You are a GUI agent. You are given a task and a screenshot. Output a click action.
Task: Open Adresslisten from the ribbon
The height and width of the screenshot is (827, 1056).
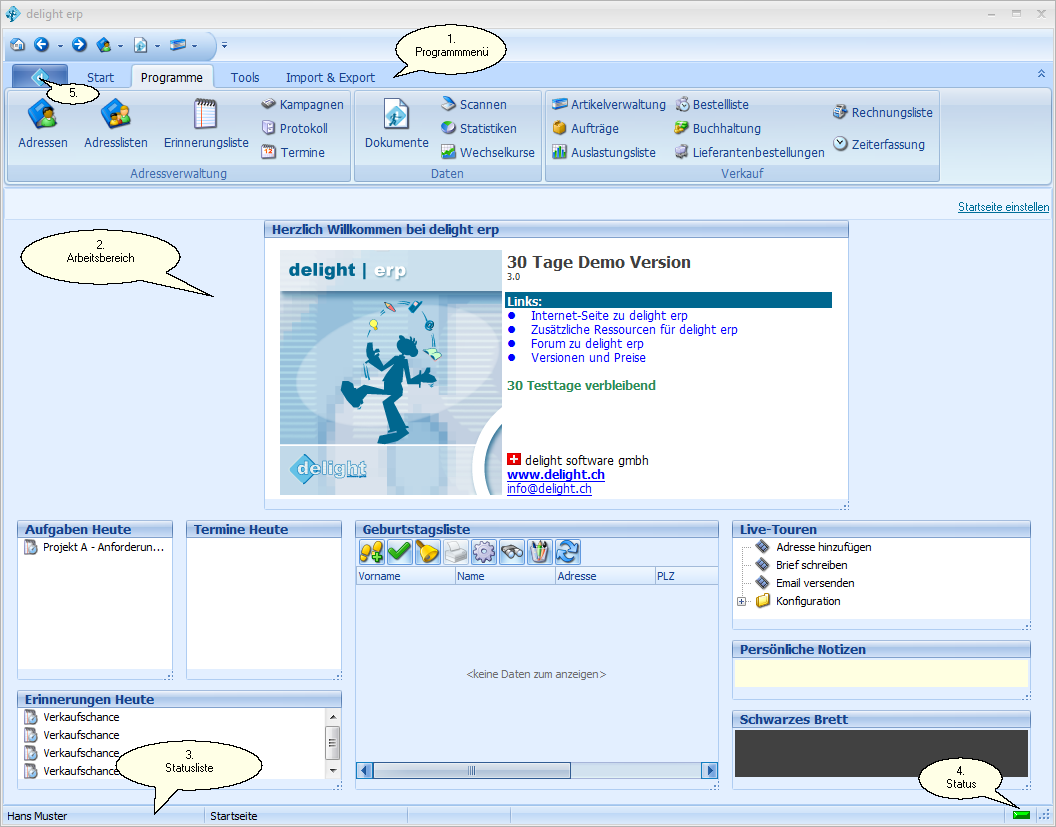(115, 124)
